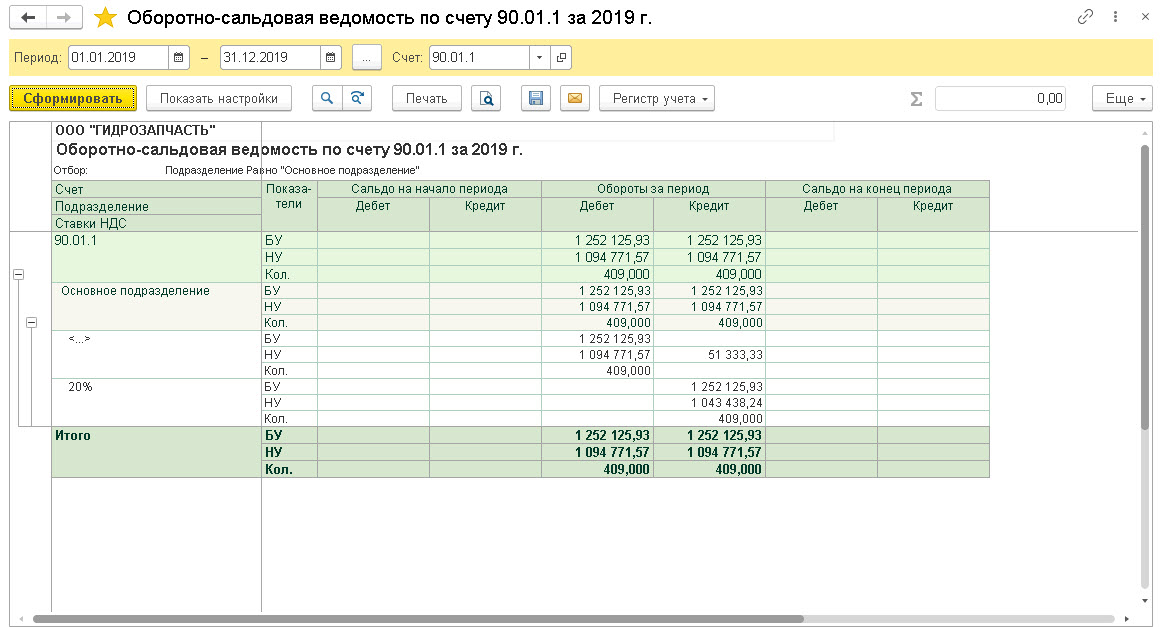Open calendar for end date 31.12.2019
Viewport: 1161px width, 627px height.
(331, 57)
